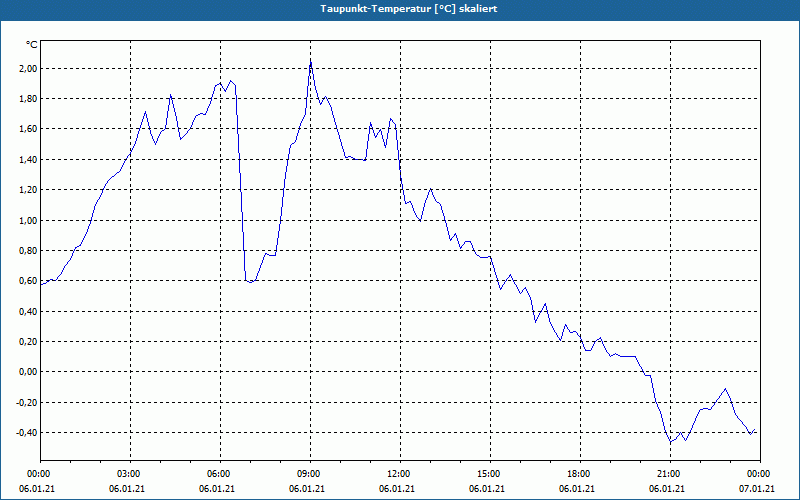Click the 0,80 y-axis value

pos(27,251)
